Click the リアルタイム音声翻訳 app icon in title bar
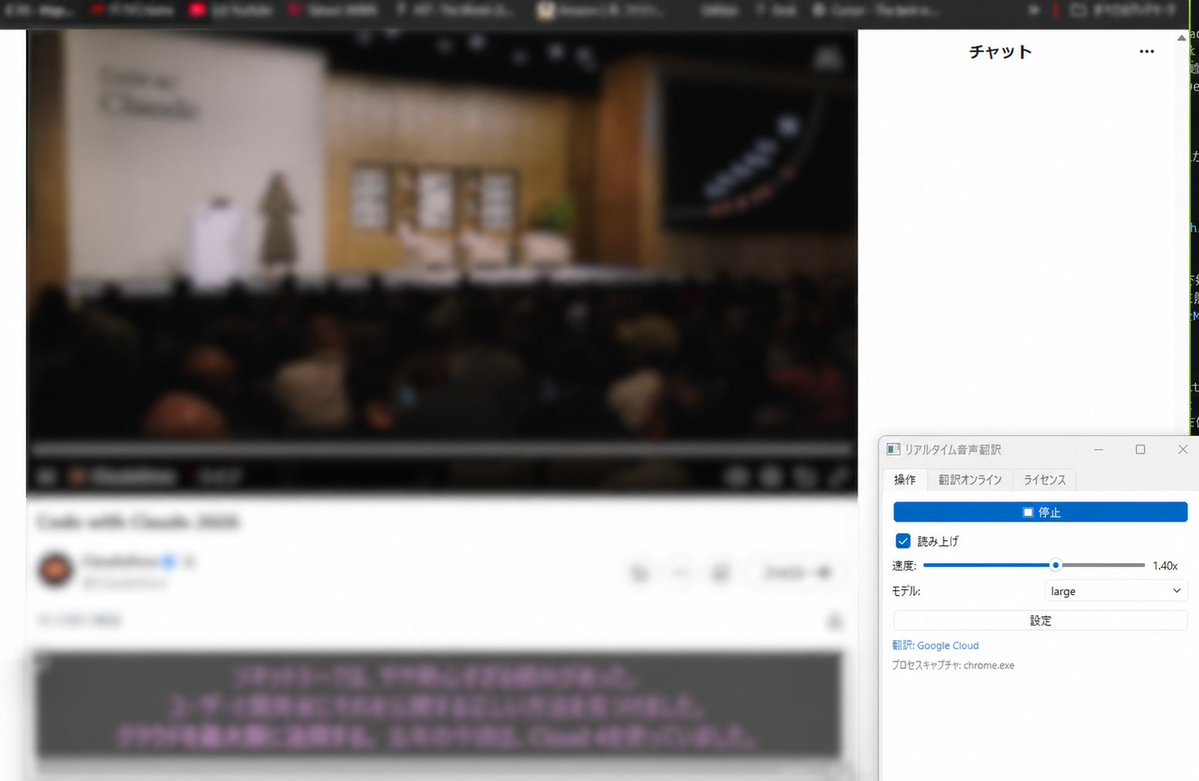Image resolution: width=1199 pixels, height=781 pixels. point(892,449)
